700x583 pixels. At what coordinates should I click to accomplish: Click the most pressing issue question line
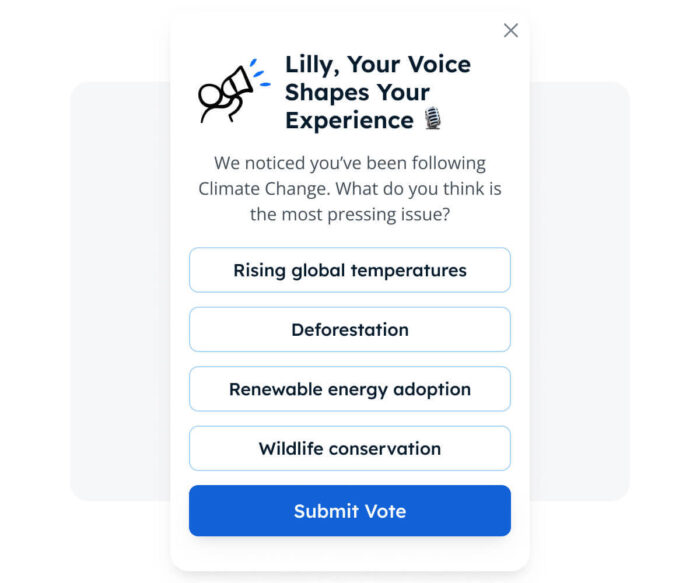[350, 214]
